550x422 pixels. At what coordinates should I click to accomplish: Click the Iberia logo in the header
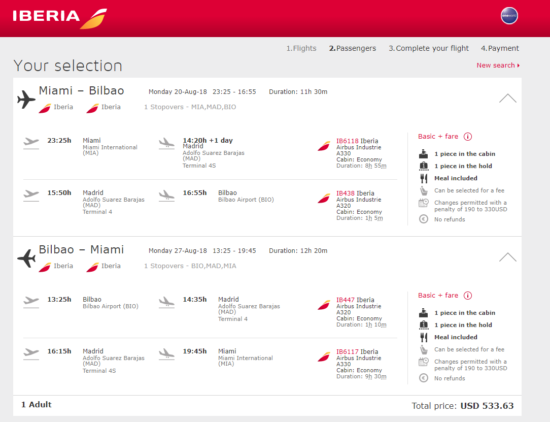(x=60, y=18)
